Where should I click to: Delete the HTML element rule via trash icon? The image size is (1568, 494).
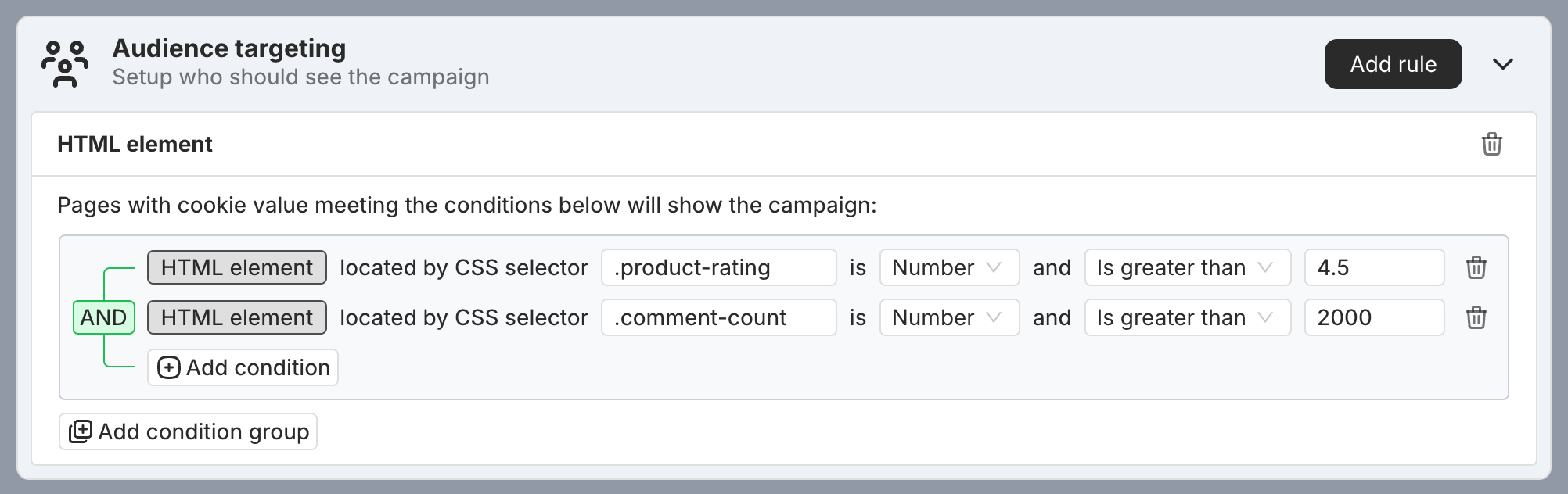coord(1491,144)
